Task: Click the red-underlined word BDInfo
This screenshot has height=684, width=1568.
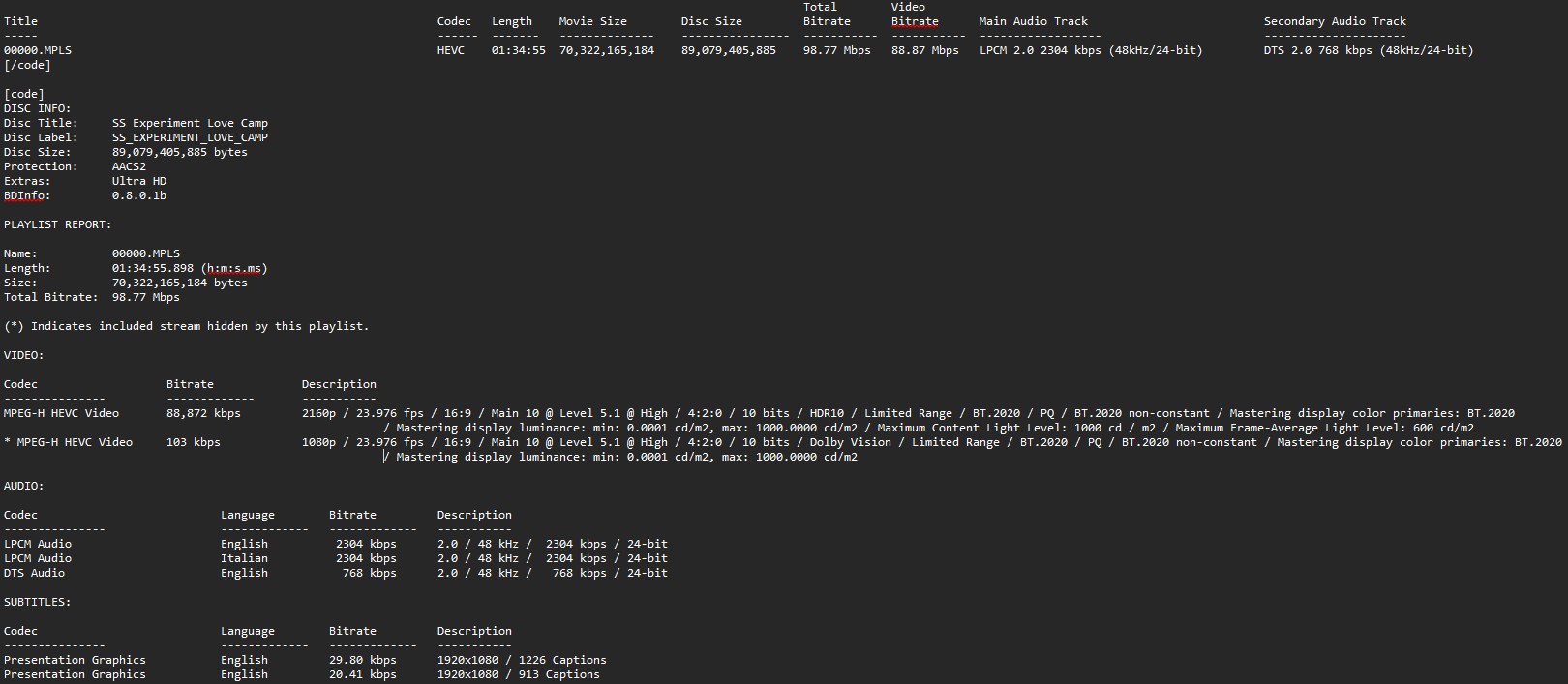Action: (x=26, y=195)
